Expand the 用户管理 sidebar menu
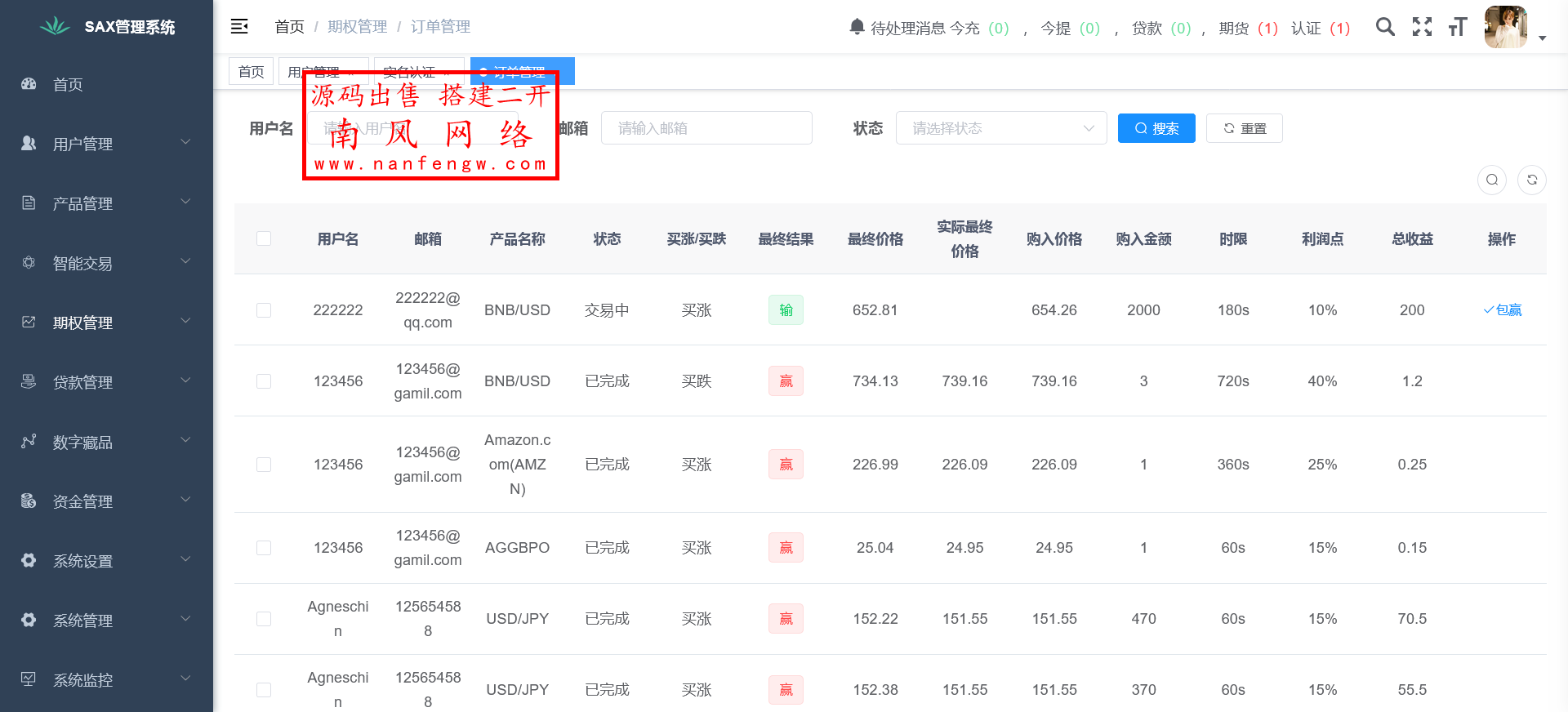1568x712 pixels. coord(106,144)
